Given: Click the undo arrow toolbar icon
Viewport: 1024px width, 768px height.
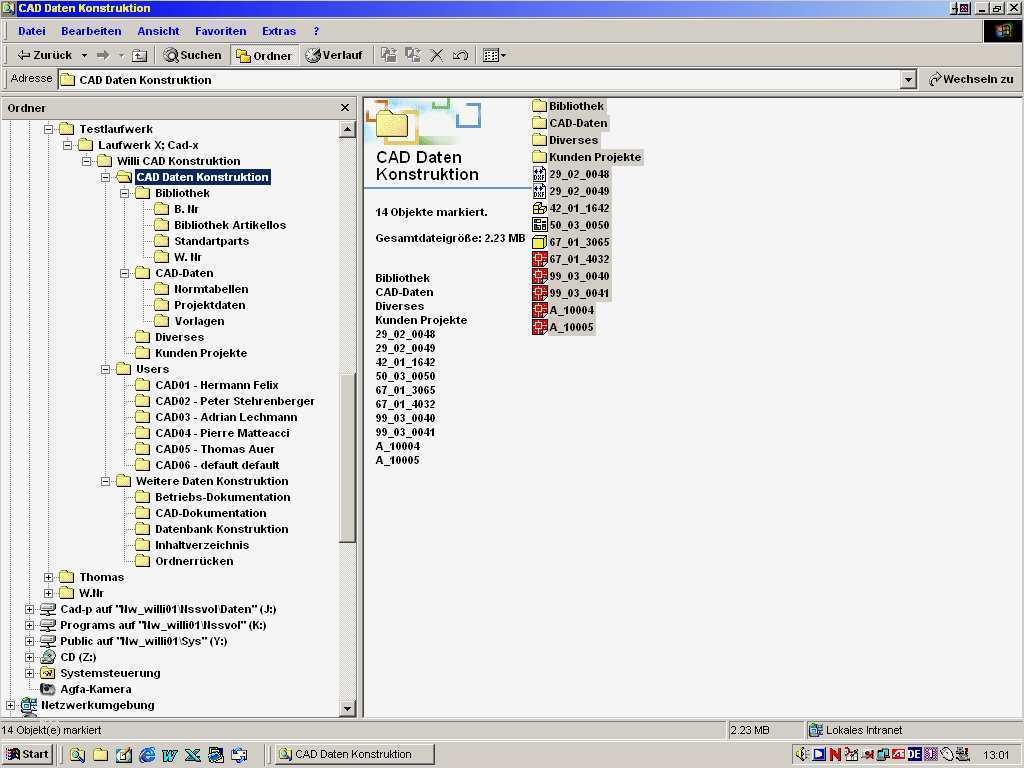Looking at the screenshot, I should click(460, 55).
